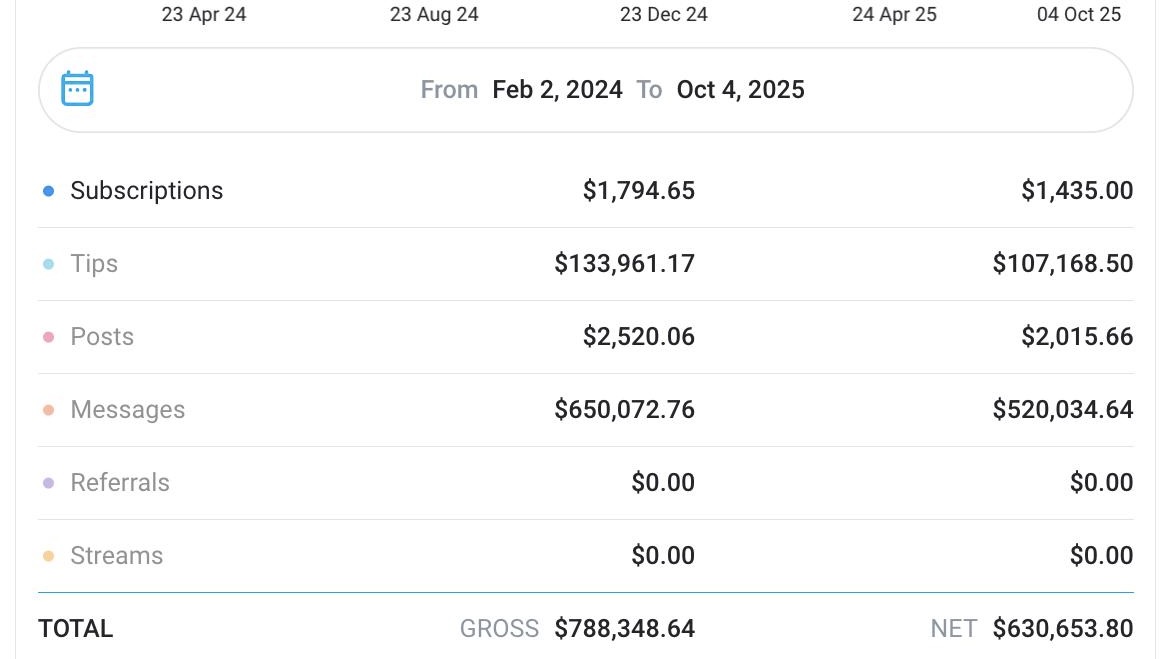Click the 23 Apr 24 axis label
This screenshot has height=659, width=1174.
[x=204, y=15]
